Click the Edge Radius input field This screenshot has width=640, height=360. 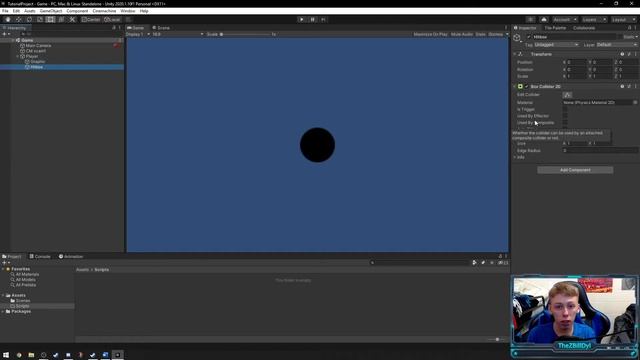click(600, 151)
